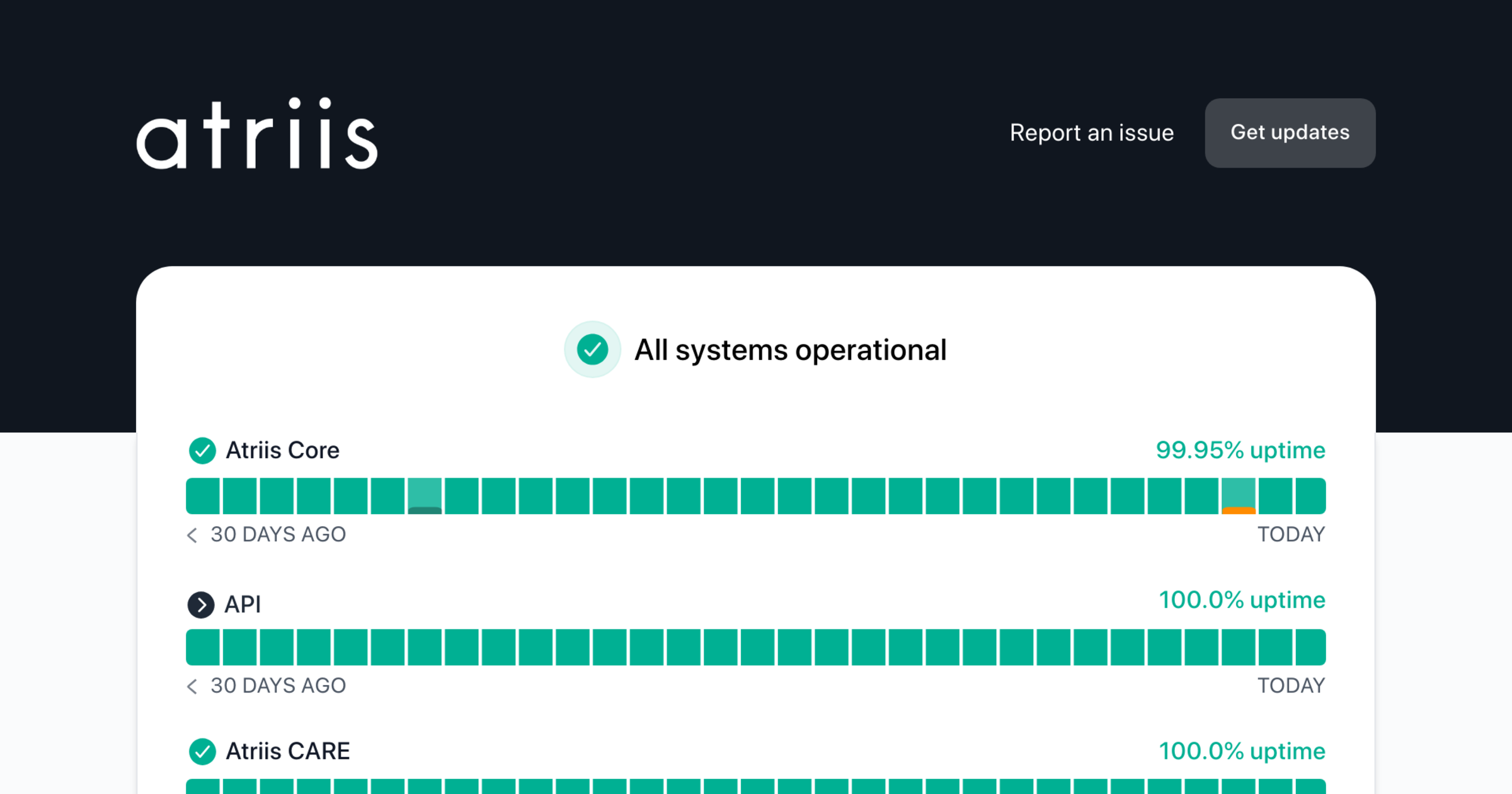Select the Atriis Core component name

coord(282,451)
